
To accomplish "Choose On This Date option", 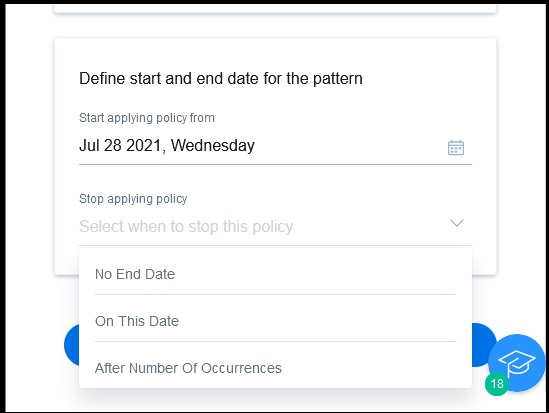I will [x=275, y=321].
